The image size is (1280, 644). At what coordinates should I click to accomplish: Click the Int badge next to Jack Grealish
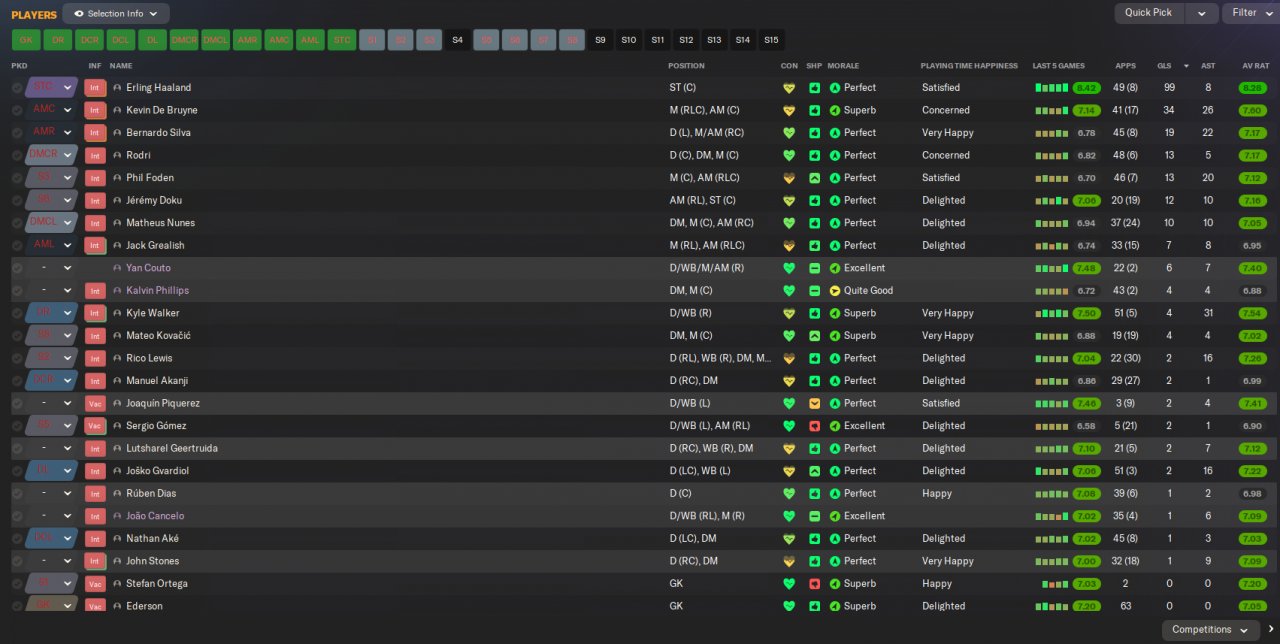coord(95,246)
